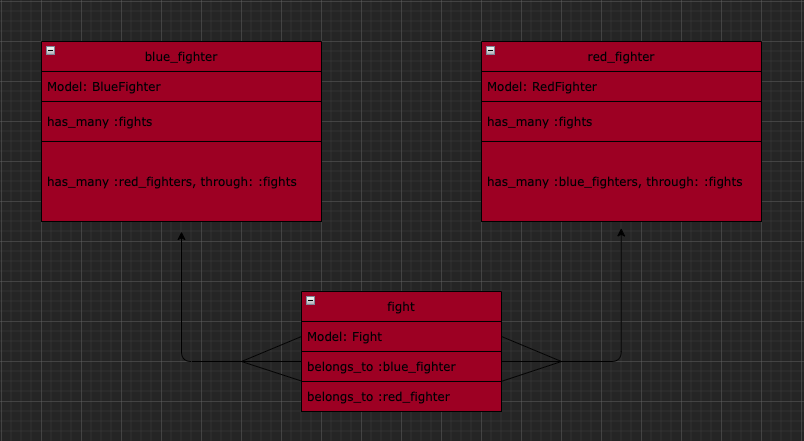Image resolution: width=804 pixels, height=441 pixels.
Task: Select has_many :fights row in red_fighter
Action: click(621, 122)
